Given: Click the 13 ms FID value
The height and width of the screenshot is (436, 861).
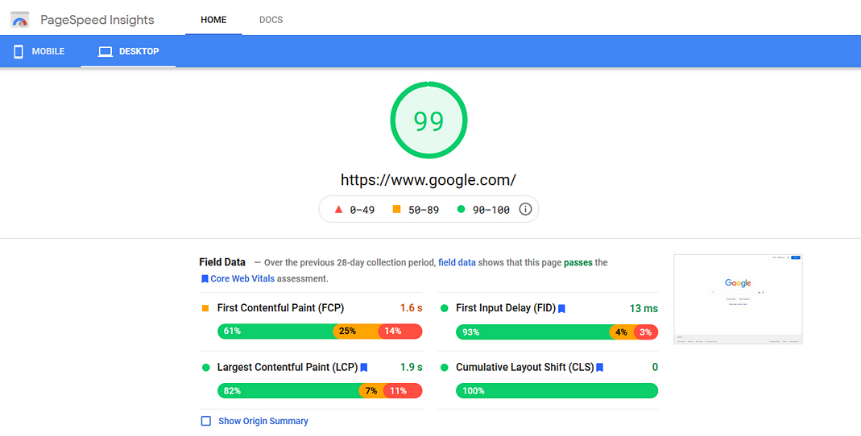Looking at the screenshot, I should [644, 309].
